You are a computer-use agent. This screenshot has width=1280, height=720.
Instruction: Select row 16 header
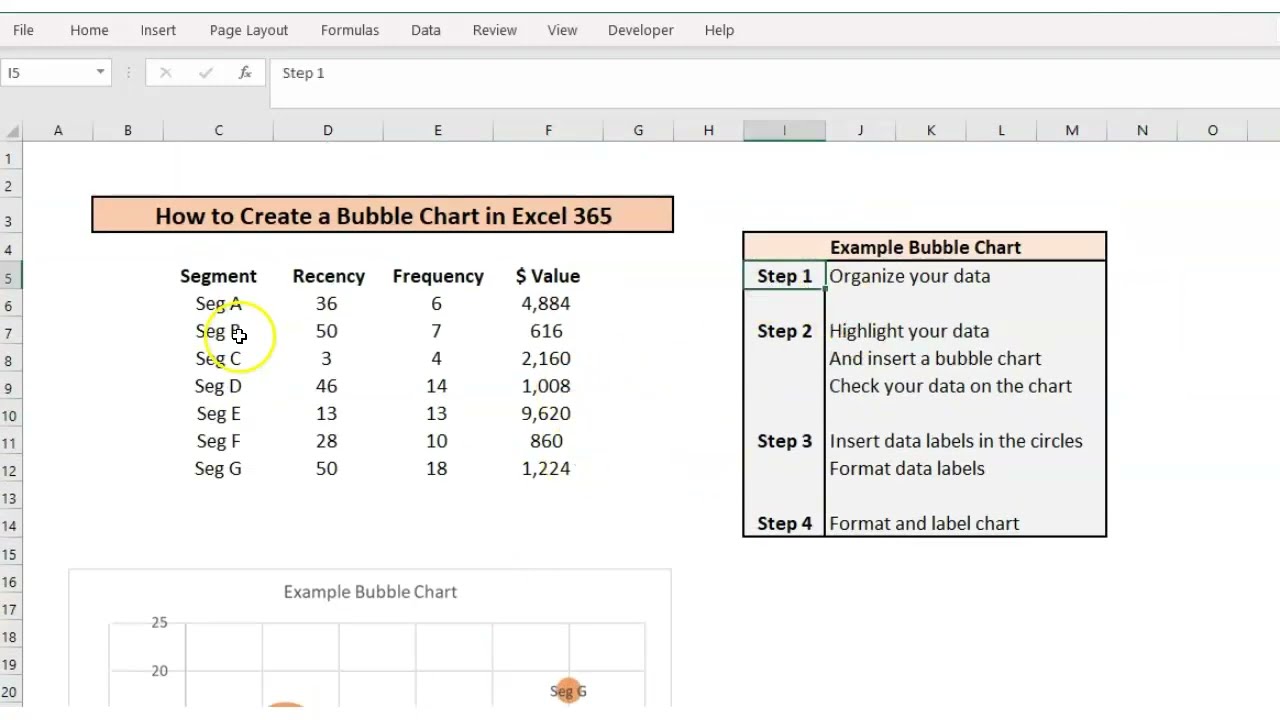[x=10, y=582]
